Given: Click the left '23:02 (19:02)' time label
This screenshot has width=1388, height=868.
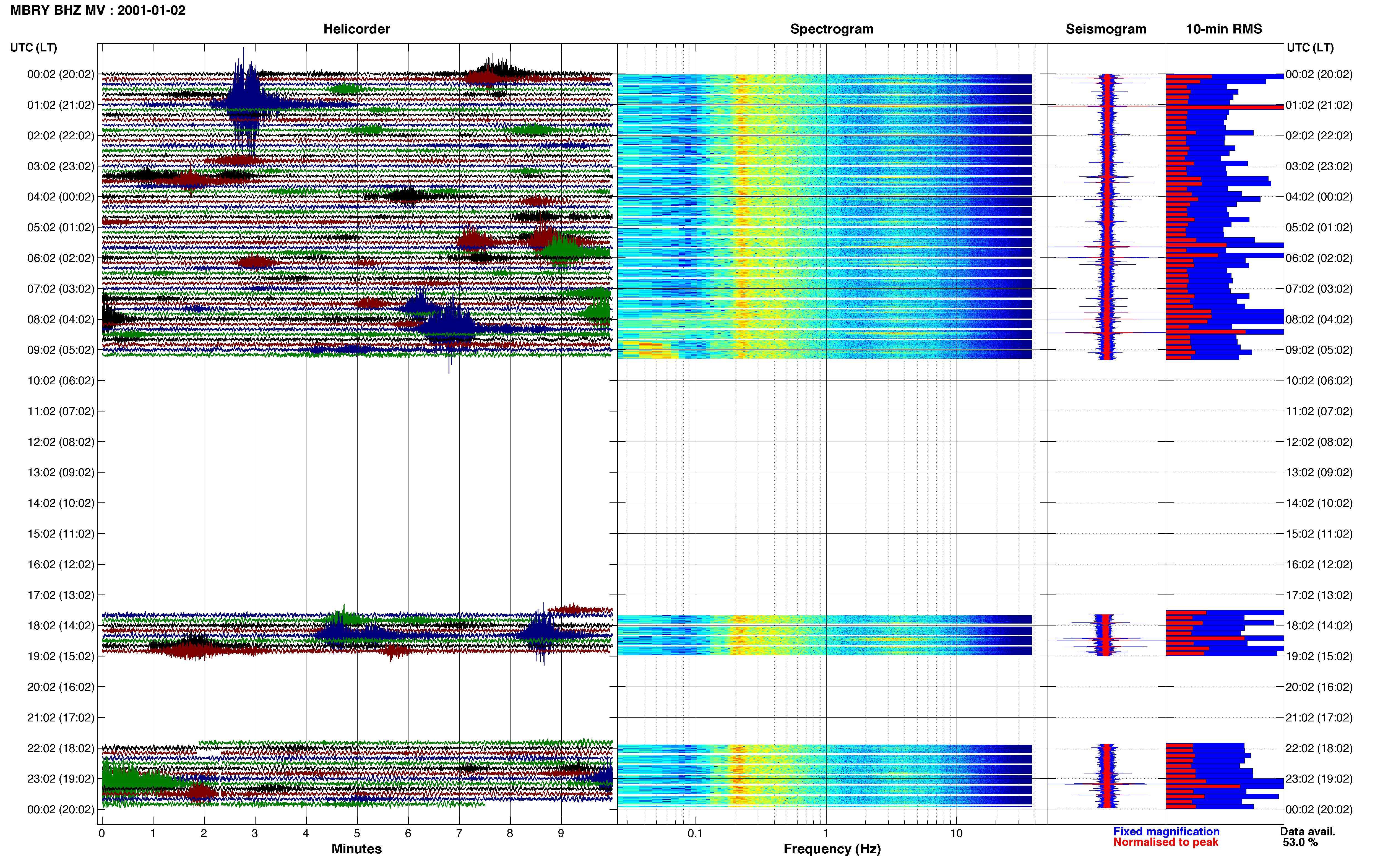Looking at the screenshot, I should point(61,779).
